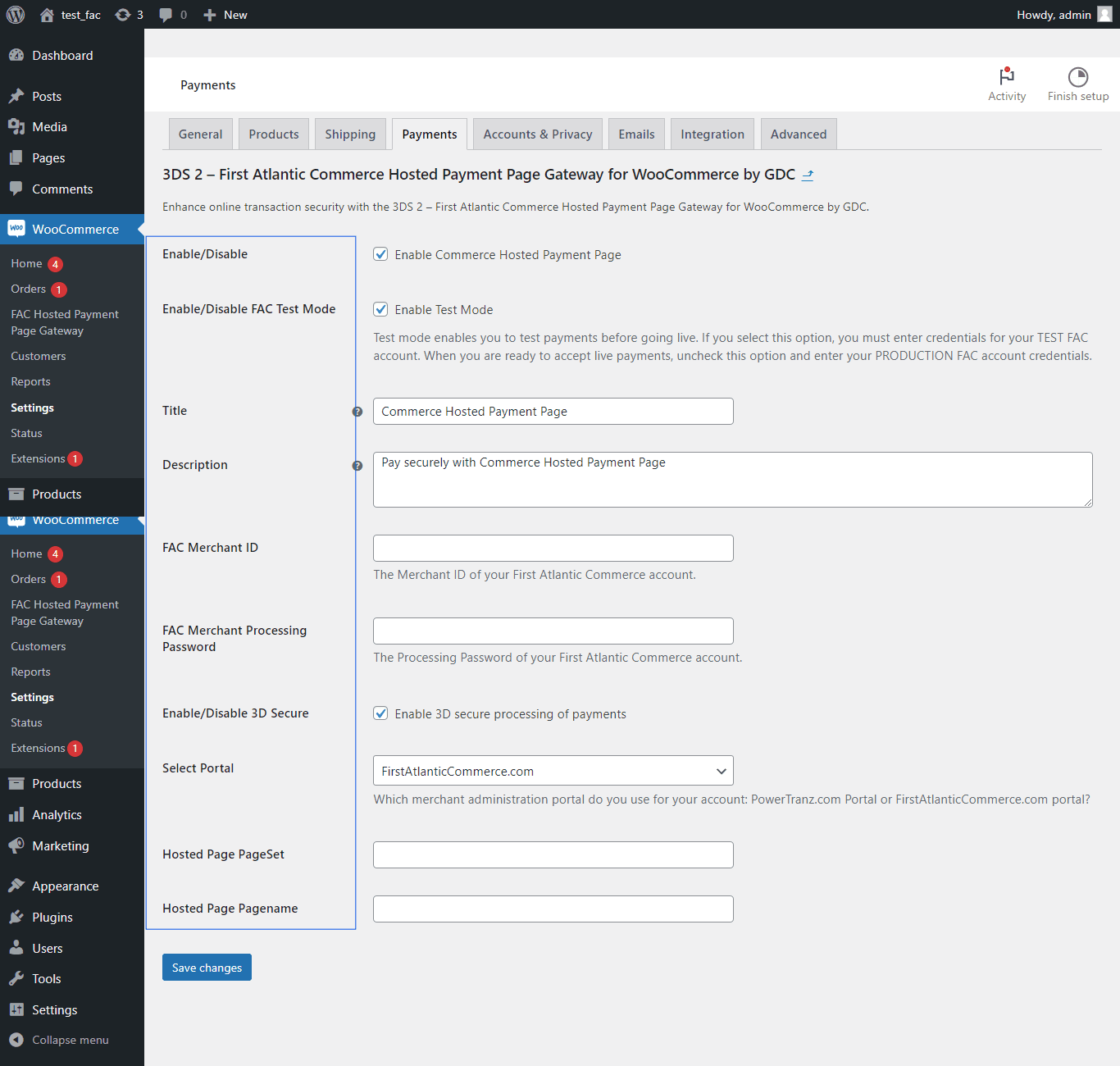The width and height of the screenshot is (1120, 1066).
Task: Select the Comments icon in sidebar
Action: point(17,189)
